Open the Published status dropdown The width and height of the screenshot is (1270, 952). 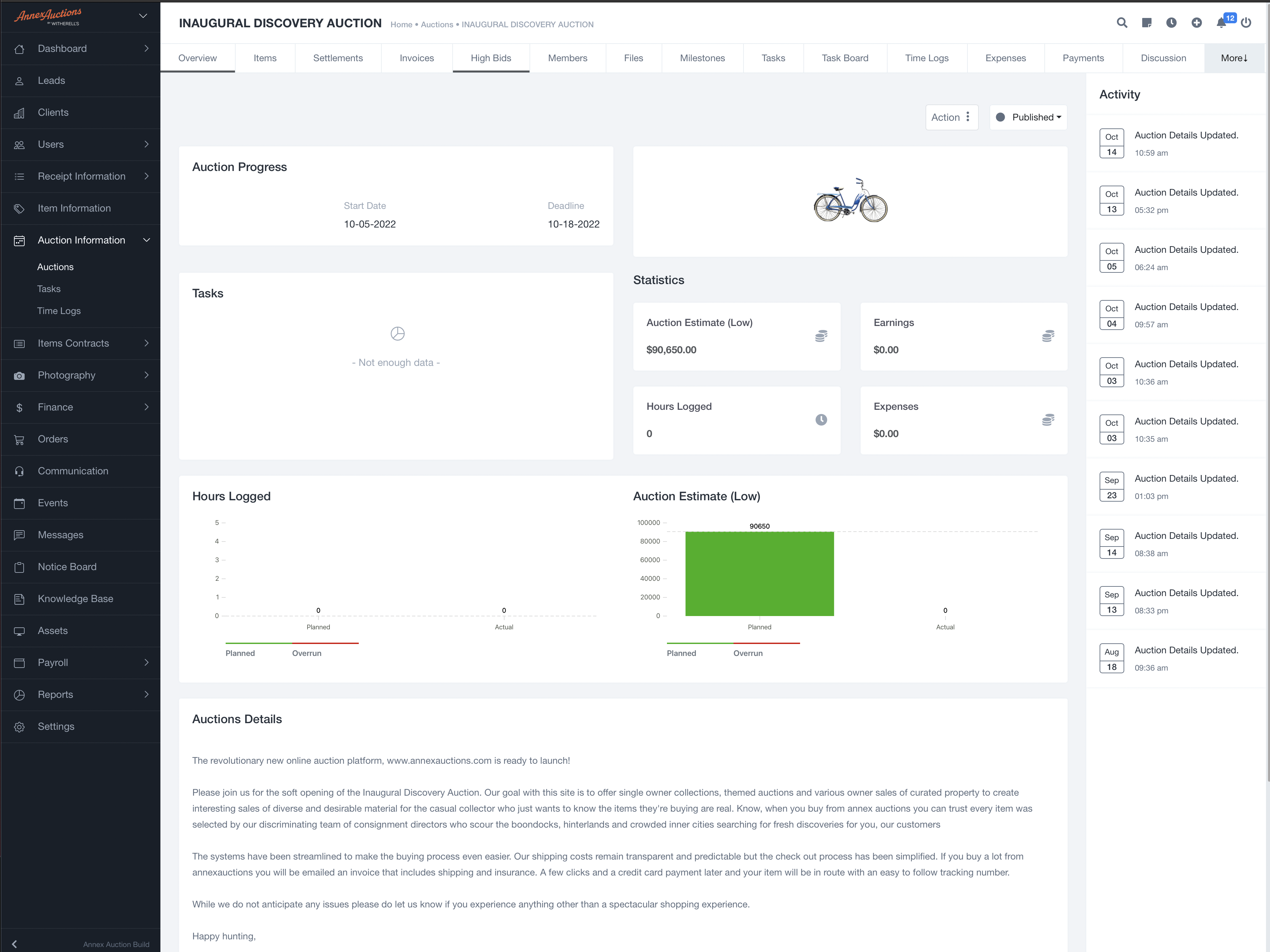click(x=1028, y=117)
